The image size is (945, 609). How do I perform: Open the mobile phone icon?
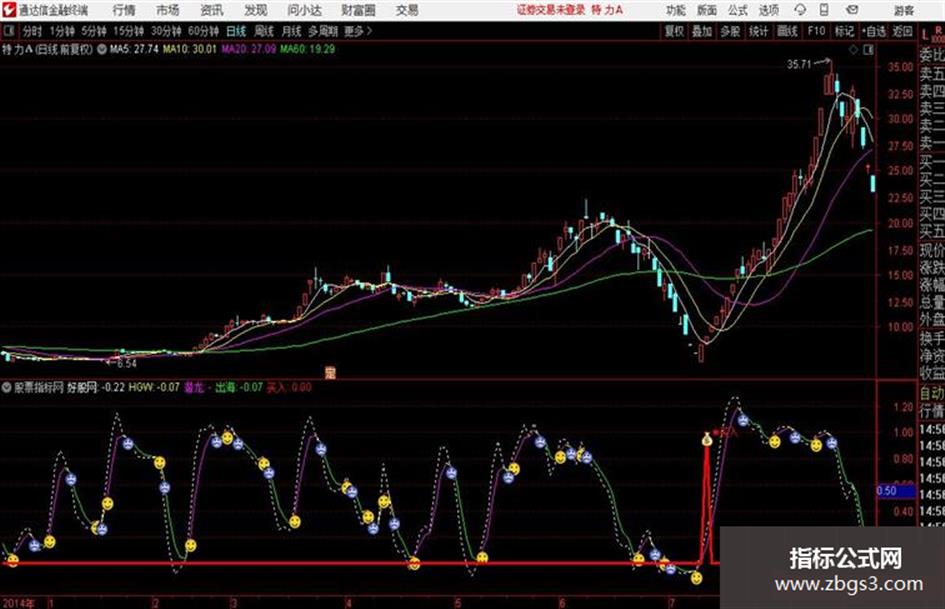824,10
